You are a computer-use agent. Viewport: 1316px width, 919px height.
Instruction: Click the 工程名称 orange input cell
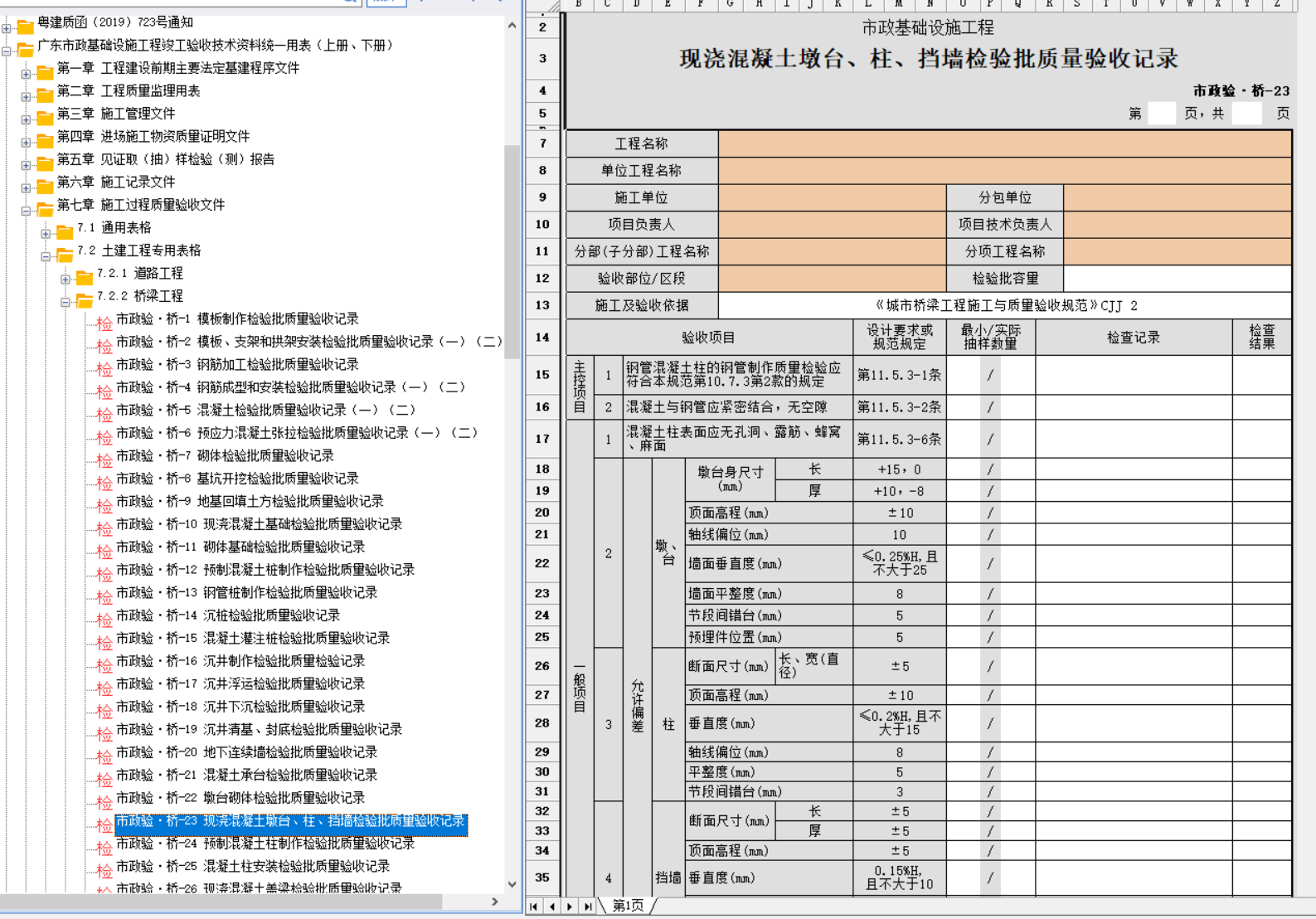pos(1004,143)
